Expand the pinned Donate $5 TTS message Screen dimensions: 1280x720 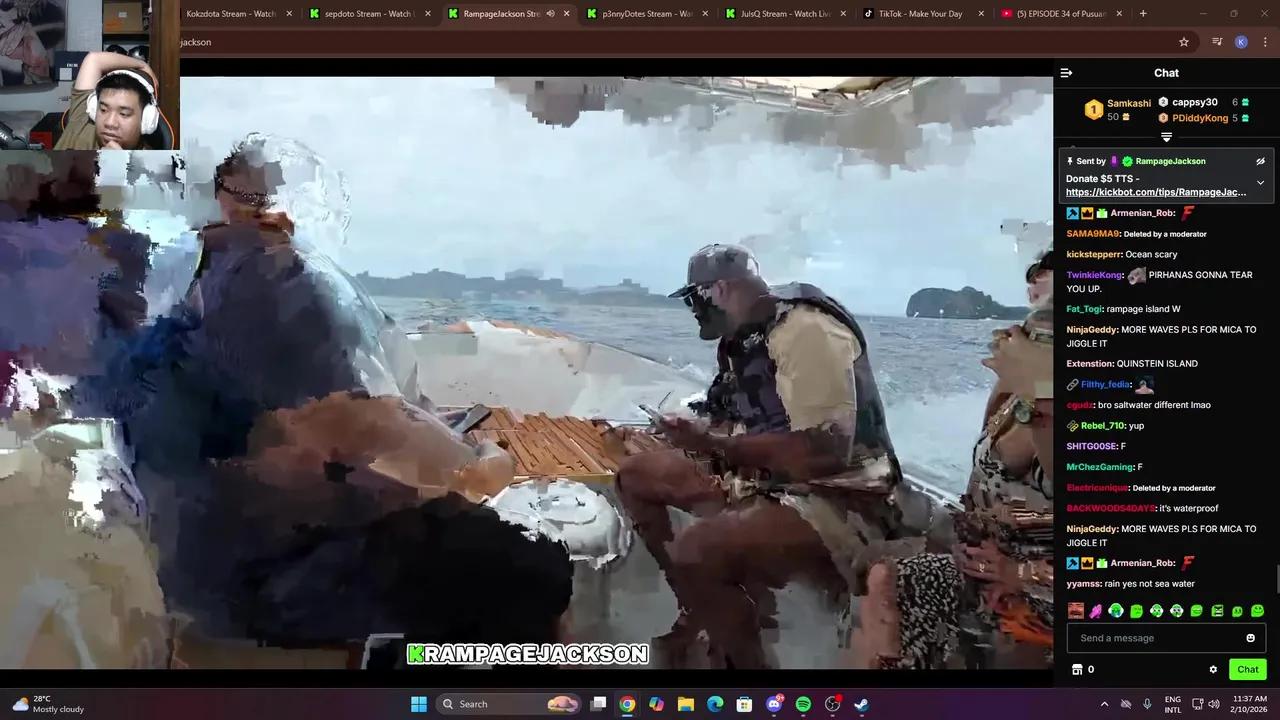[x=1260, y=183]
